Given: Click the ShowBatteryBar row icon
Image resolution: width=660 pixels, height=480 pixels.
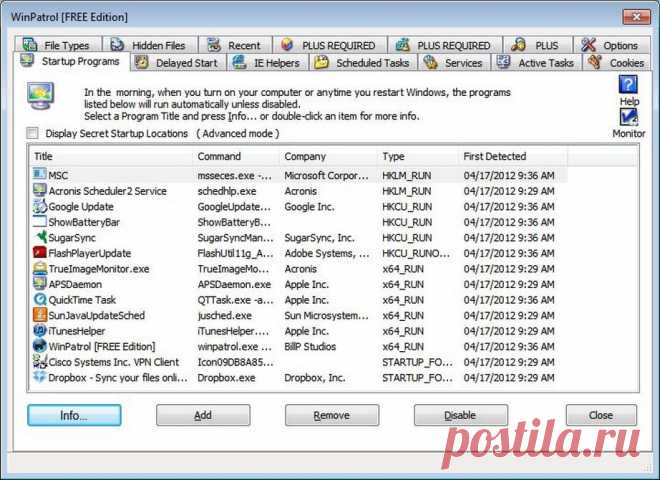Looking at the screenshot, I should point(40,221).
